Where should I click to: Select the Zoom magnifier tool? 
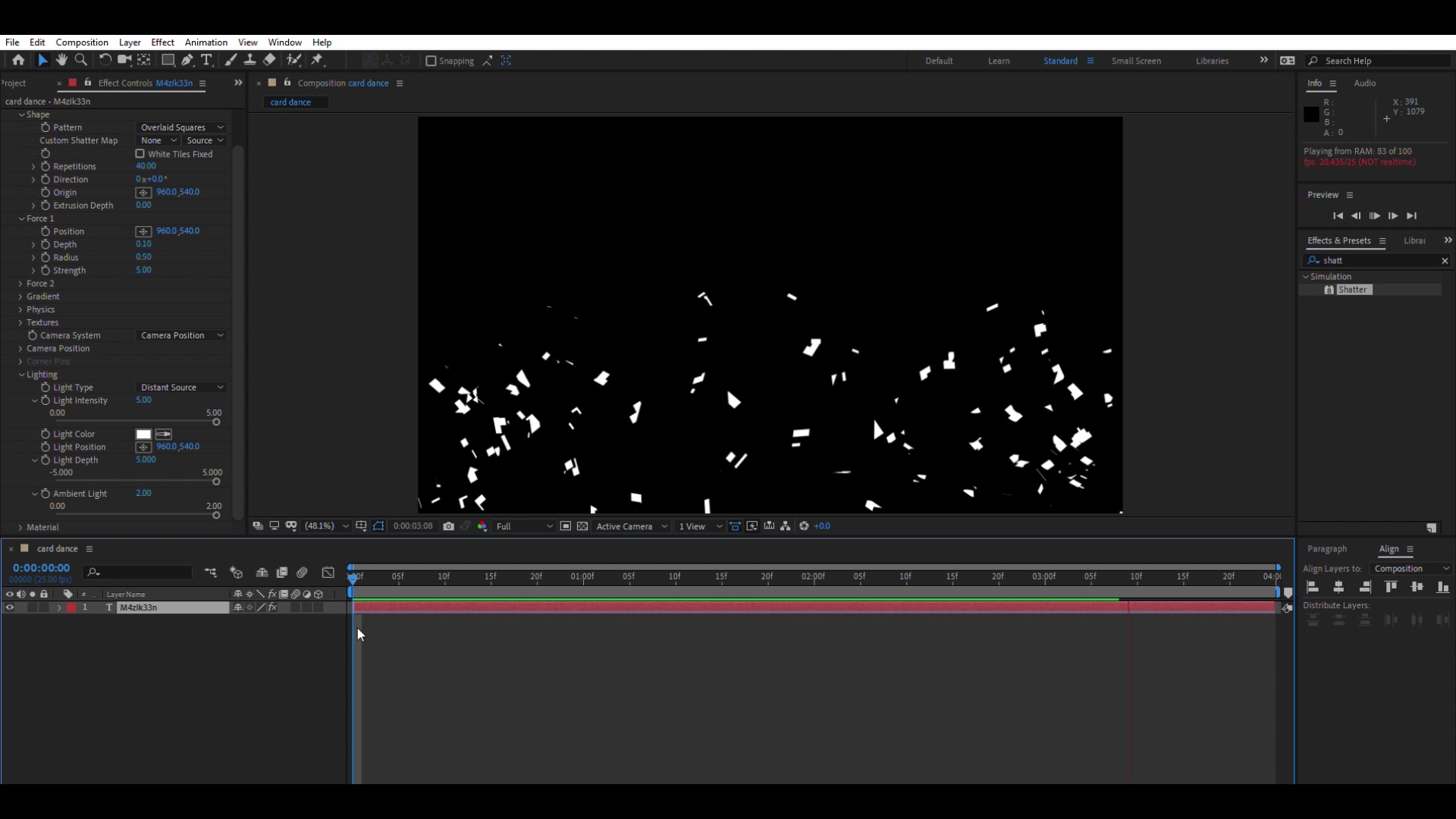pyautogui.click(x=81, y=60)
